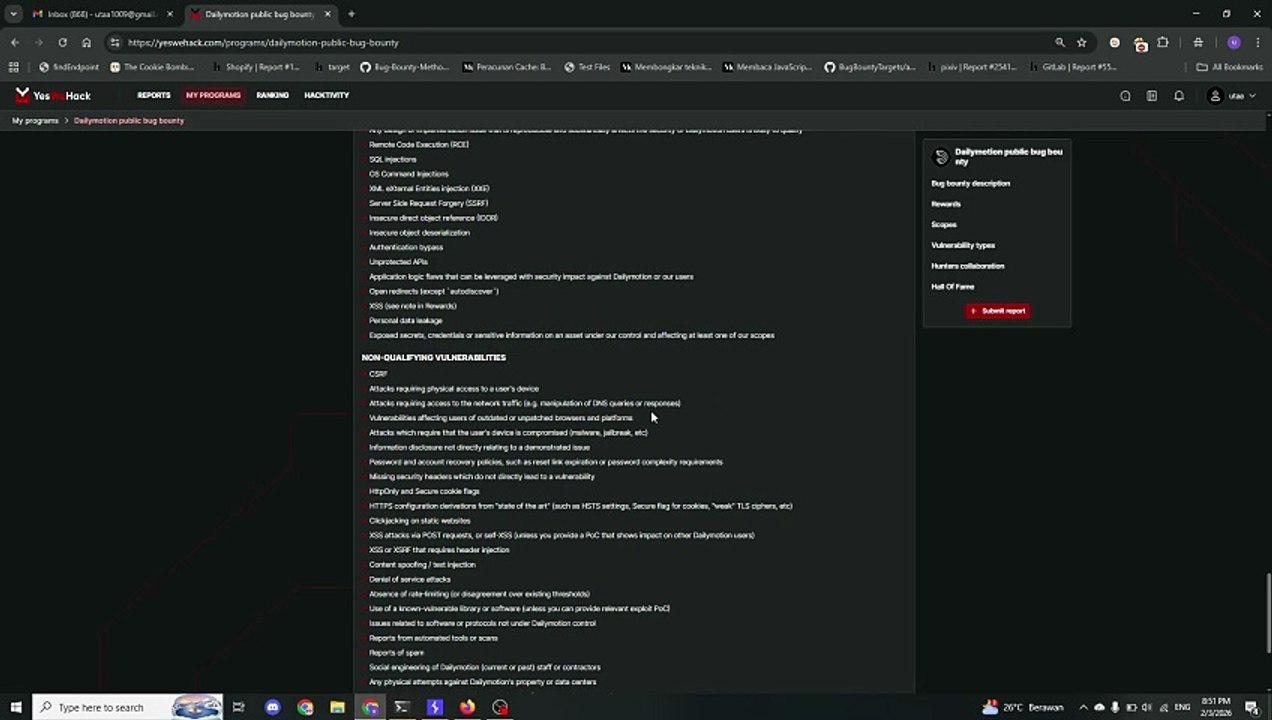Click the Windows taskbar search box
The height and width of the screenshot is (720, 1272).
click(x=128, y=707)
